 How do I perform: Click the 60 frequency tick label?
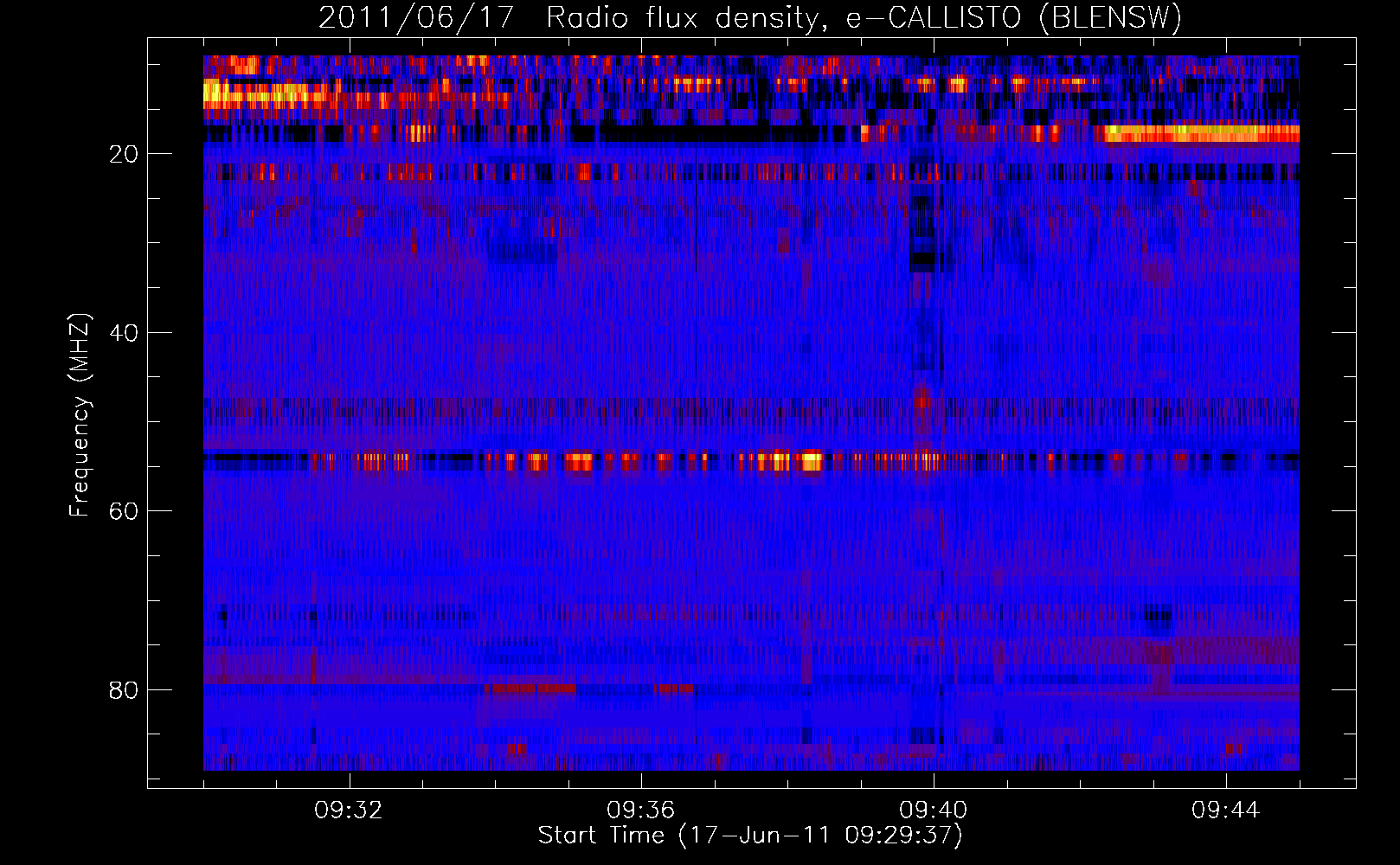(x=125, y=511)
